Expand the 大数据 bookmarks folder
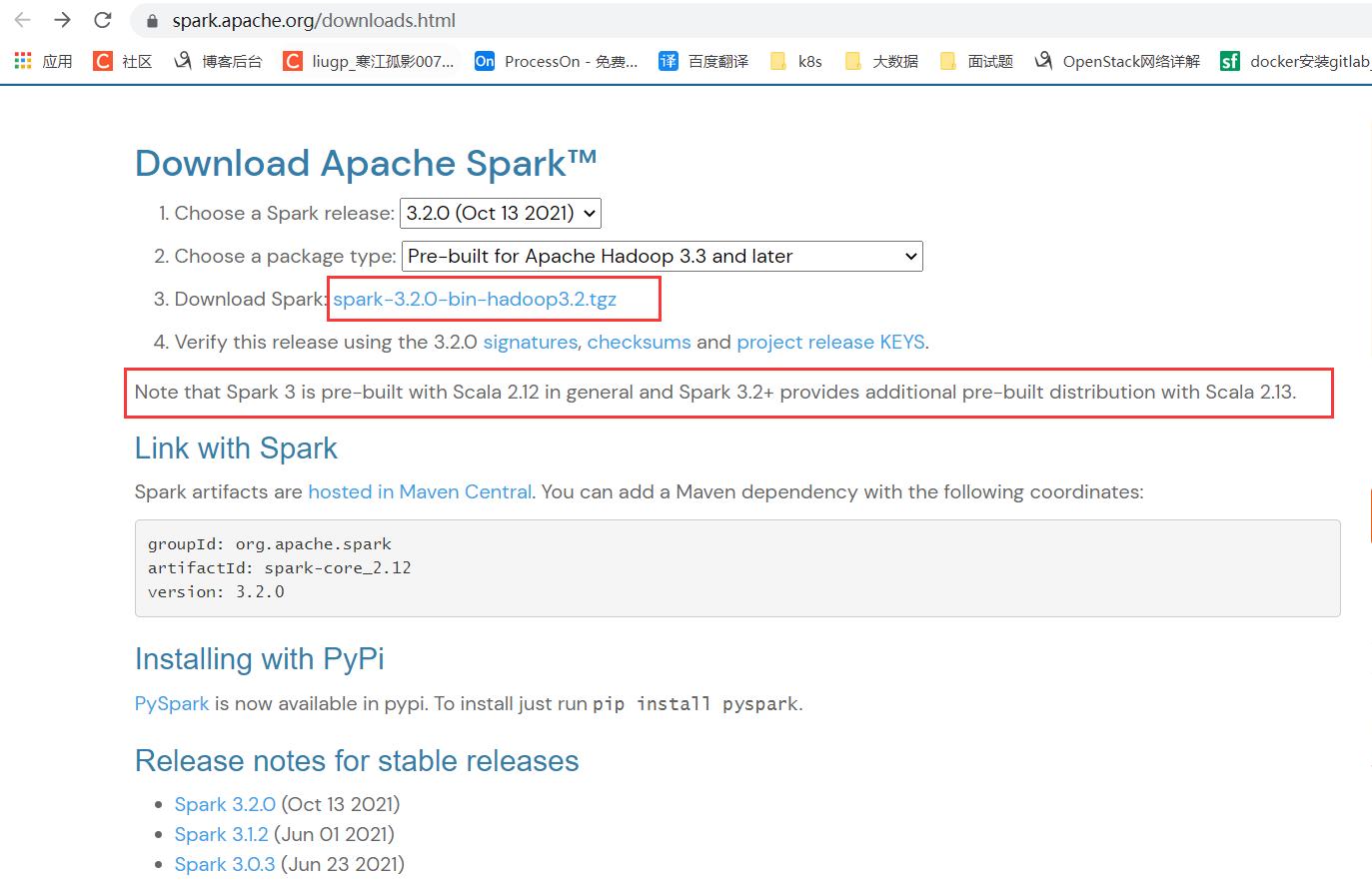Screen dimensions: 1372x888 pyautogui.click(x=878, y=61)
